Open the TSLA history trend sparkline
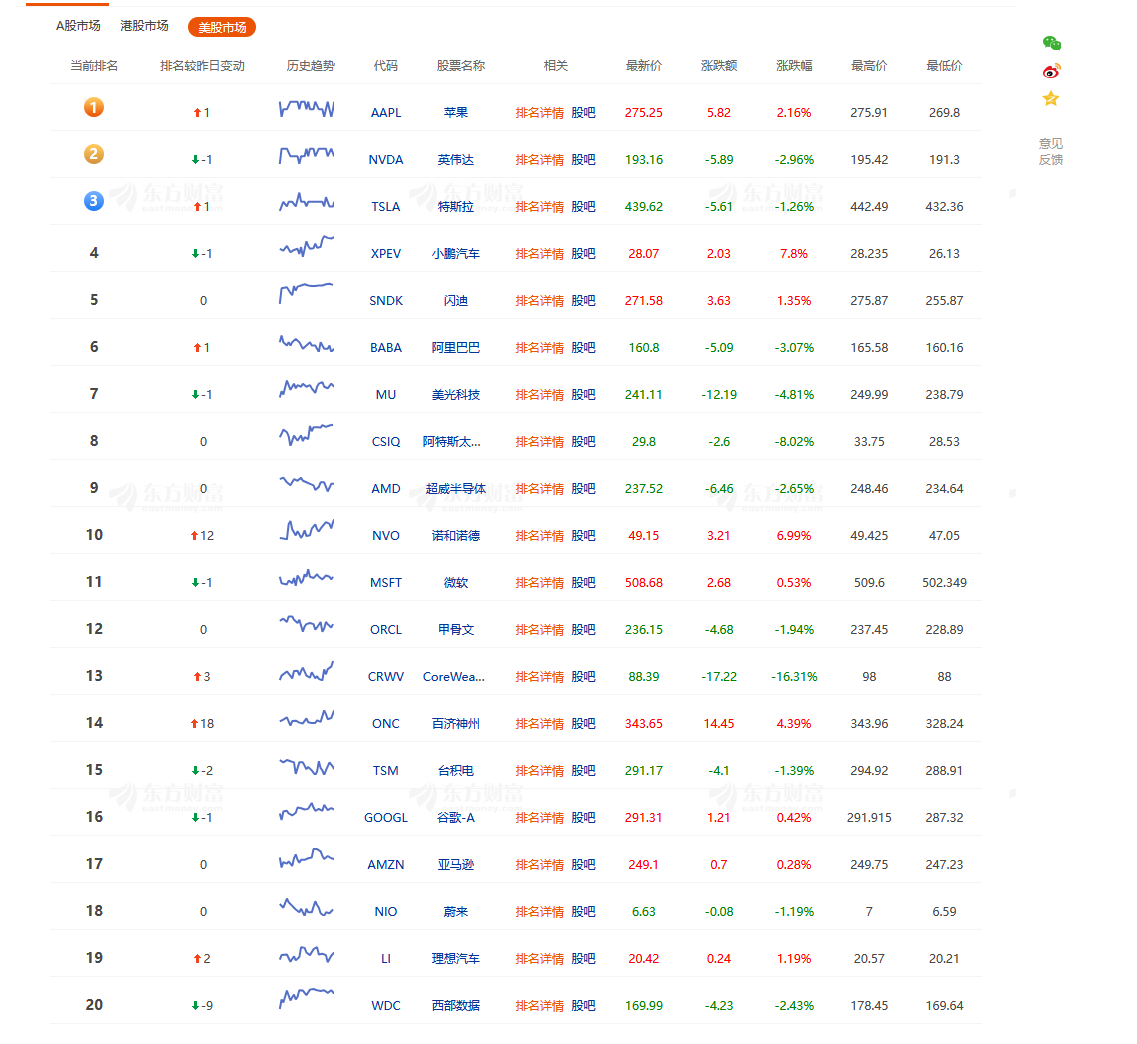1137x1044 pixels. [x=307, y=203]
